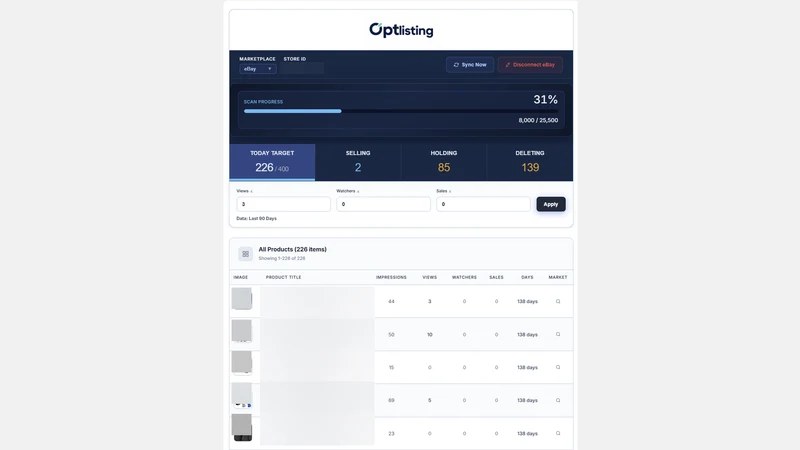
Task: Click thumbnail of the 50-impressions product
Action: [x=242, y=331]
